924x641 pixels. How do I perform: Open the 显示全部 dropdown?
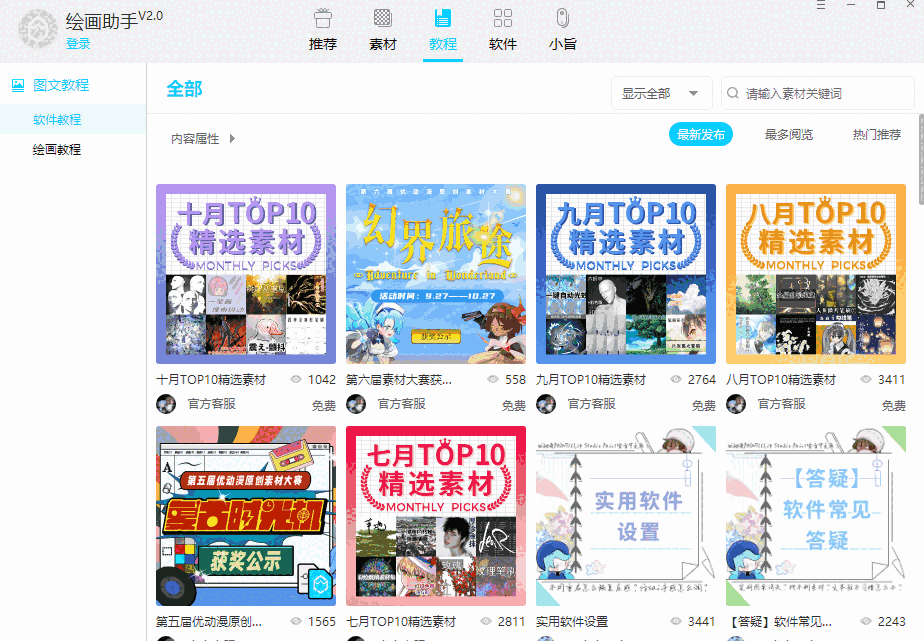coord(661,93)
